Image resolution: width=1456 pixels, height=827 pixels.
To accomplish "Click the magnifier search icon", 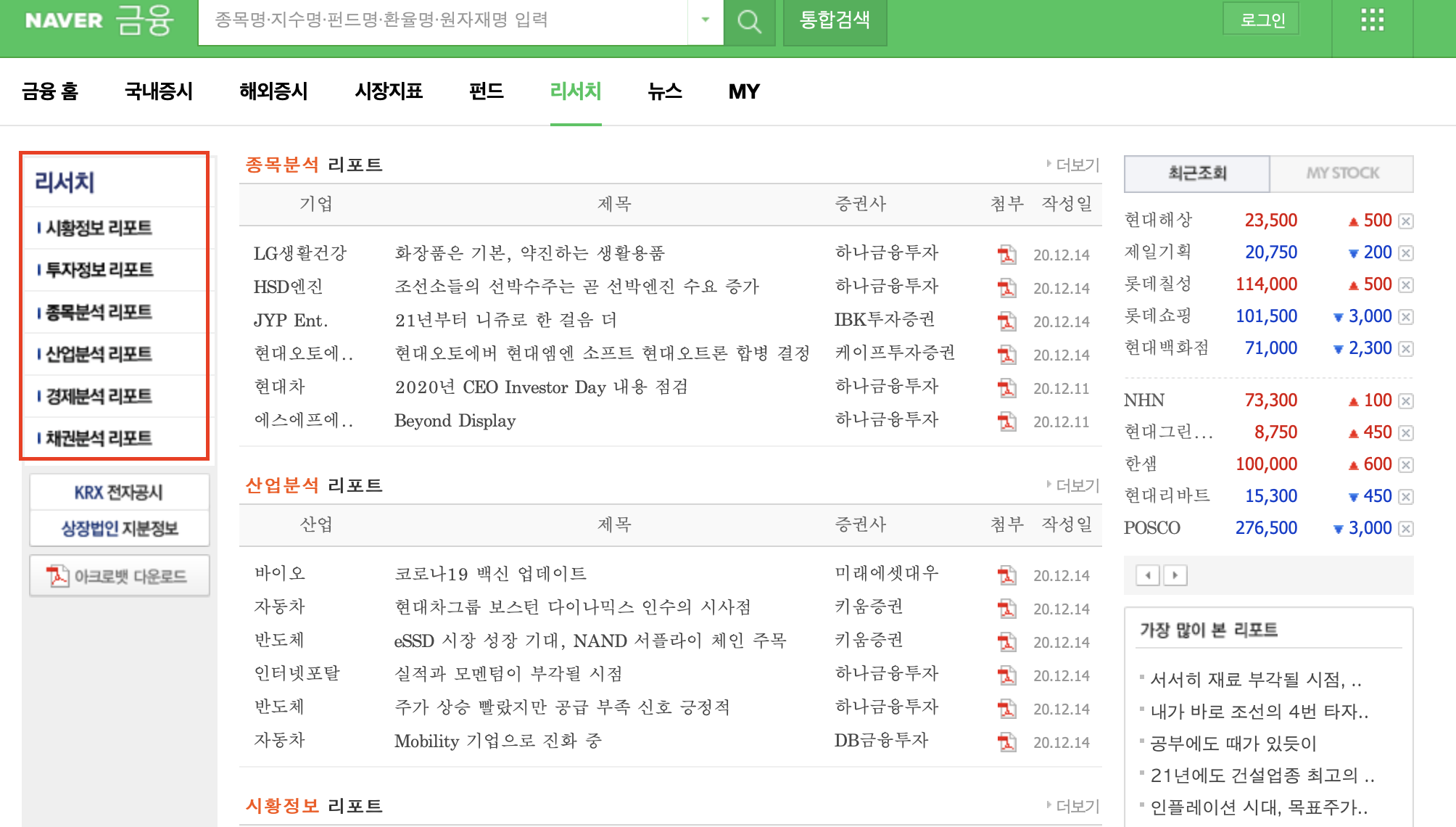I will (x=749, y=21).
